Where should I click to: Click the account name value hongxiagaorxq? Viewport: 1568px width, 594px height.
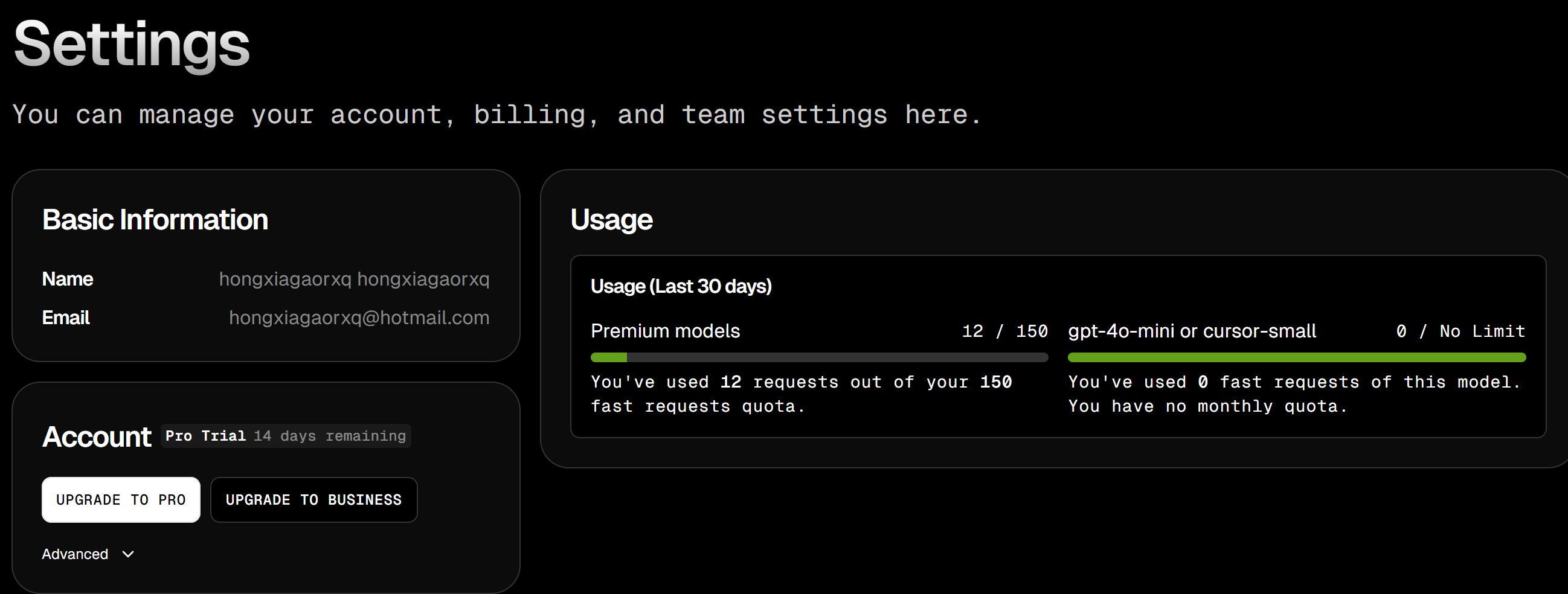[354, 279]
